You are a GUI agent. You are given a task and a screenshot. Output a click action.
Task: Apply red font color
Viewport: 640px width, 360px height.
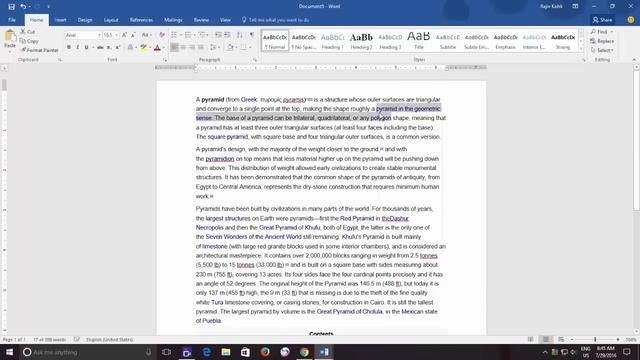pyautogui.click(x=157, y=47)
